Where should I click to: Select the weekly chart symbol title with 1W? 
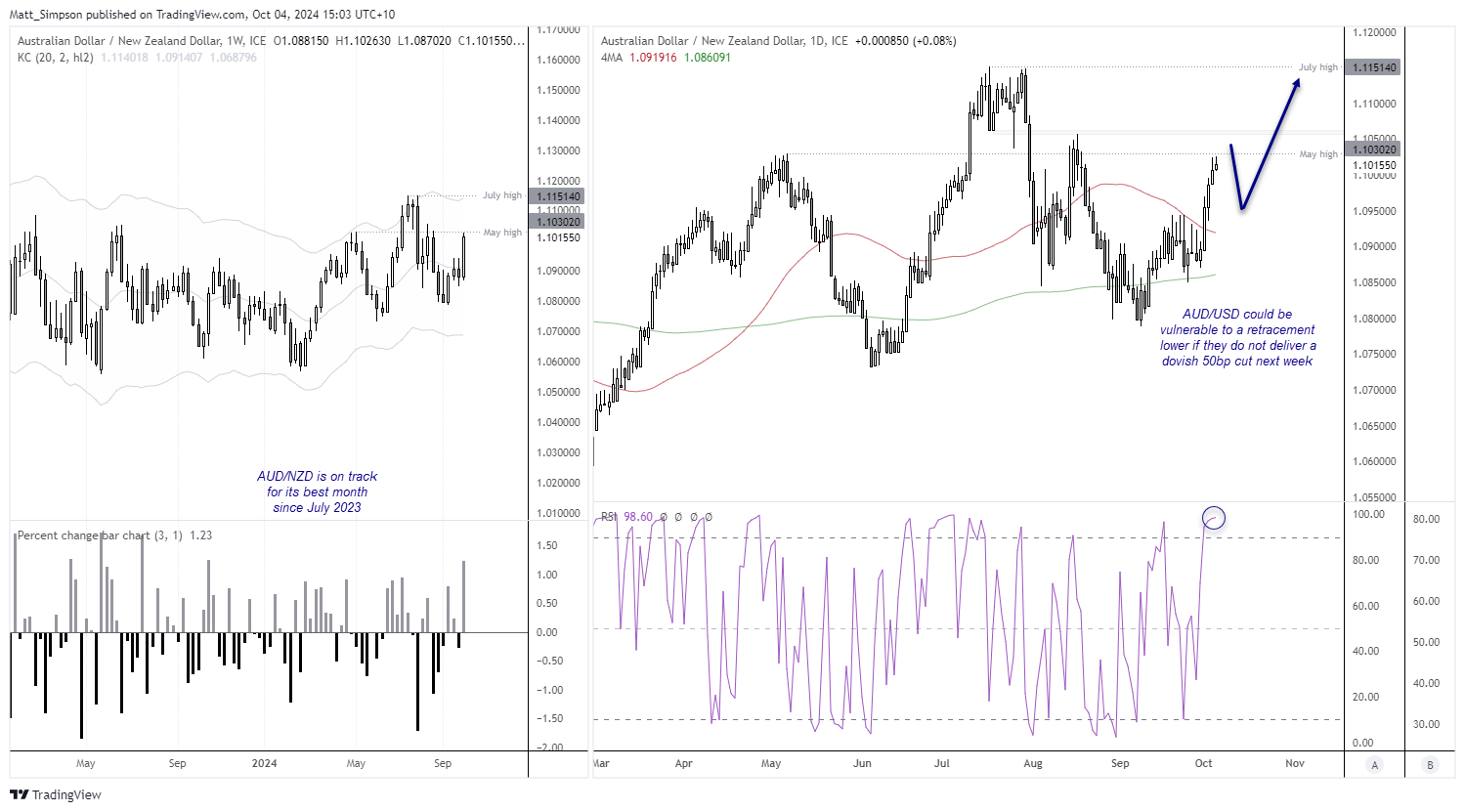(x=142, y=41)
